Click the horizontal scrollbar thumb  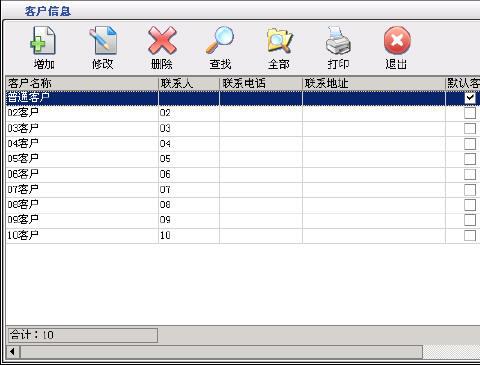click(x=221, y=352)
